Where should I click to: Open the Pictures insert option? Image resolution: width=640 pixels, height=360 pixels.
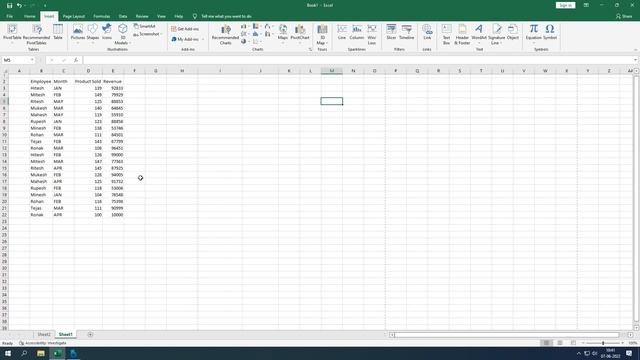pyautogui.click(x=78, y=33)
